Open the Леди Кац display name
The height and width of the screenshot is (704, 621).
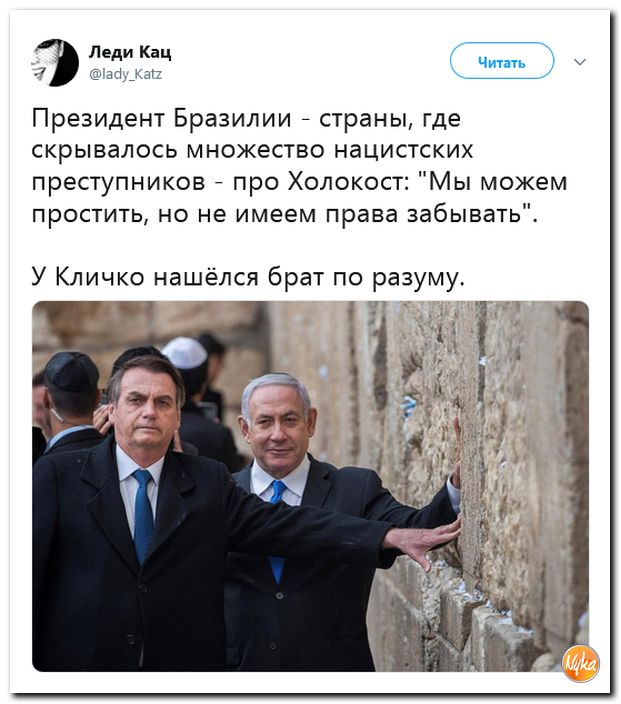130,52
